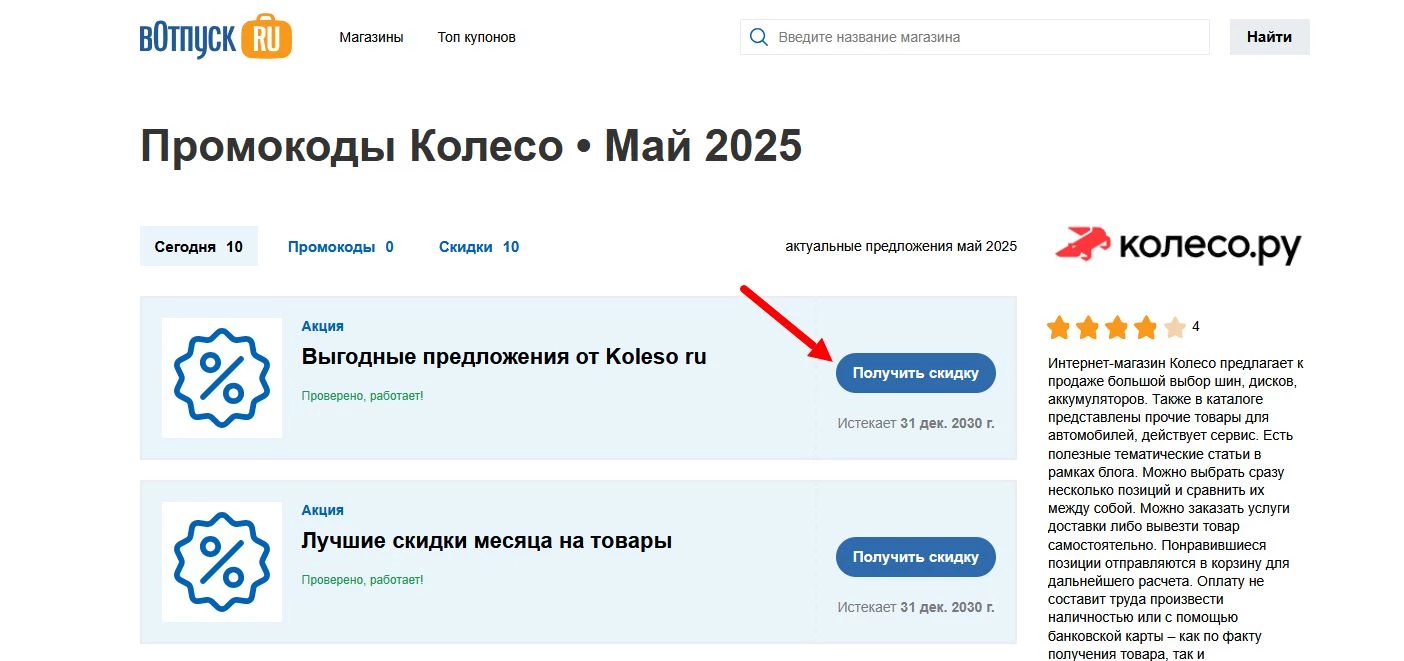Viewport: 1404px width, 661px height.
Task: Click the колесо.ру red logo
Action: tap(1177, 246)
